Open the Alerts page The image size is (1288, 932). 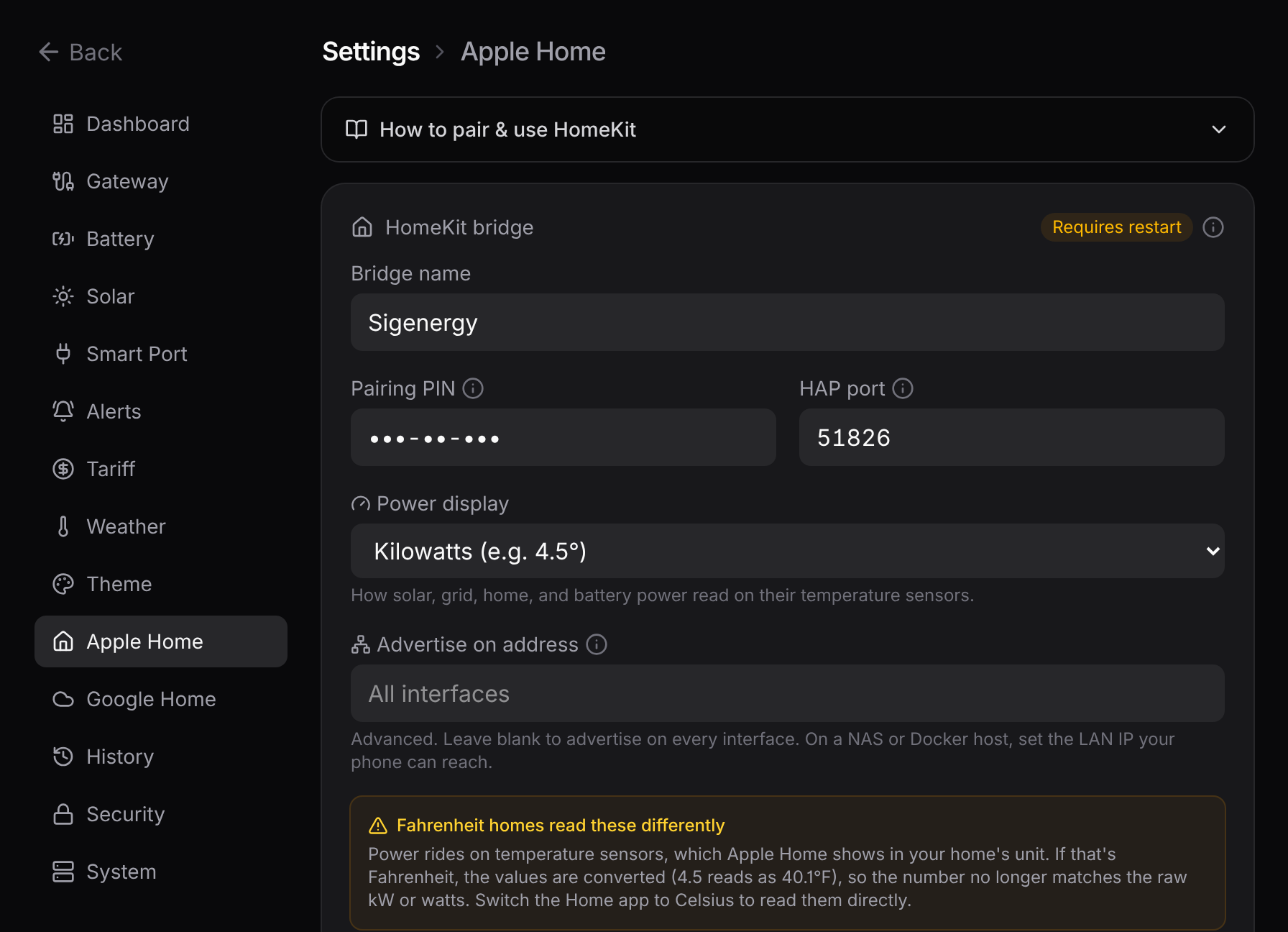(x=161, y=411)
